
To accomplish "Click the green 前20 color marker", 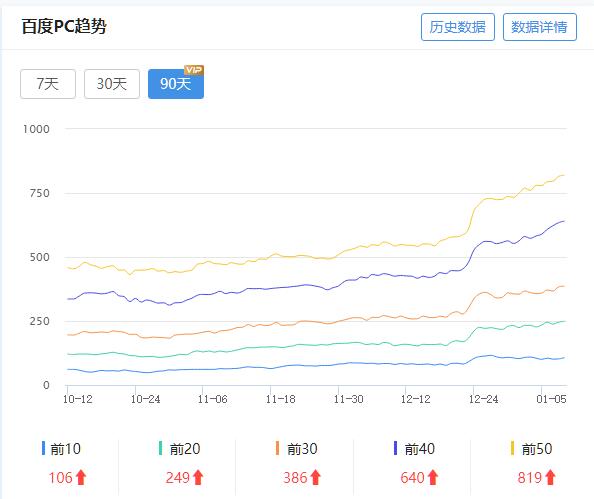I will [161, 448].
